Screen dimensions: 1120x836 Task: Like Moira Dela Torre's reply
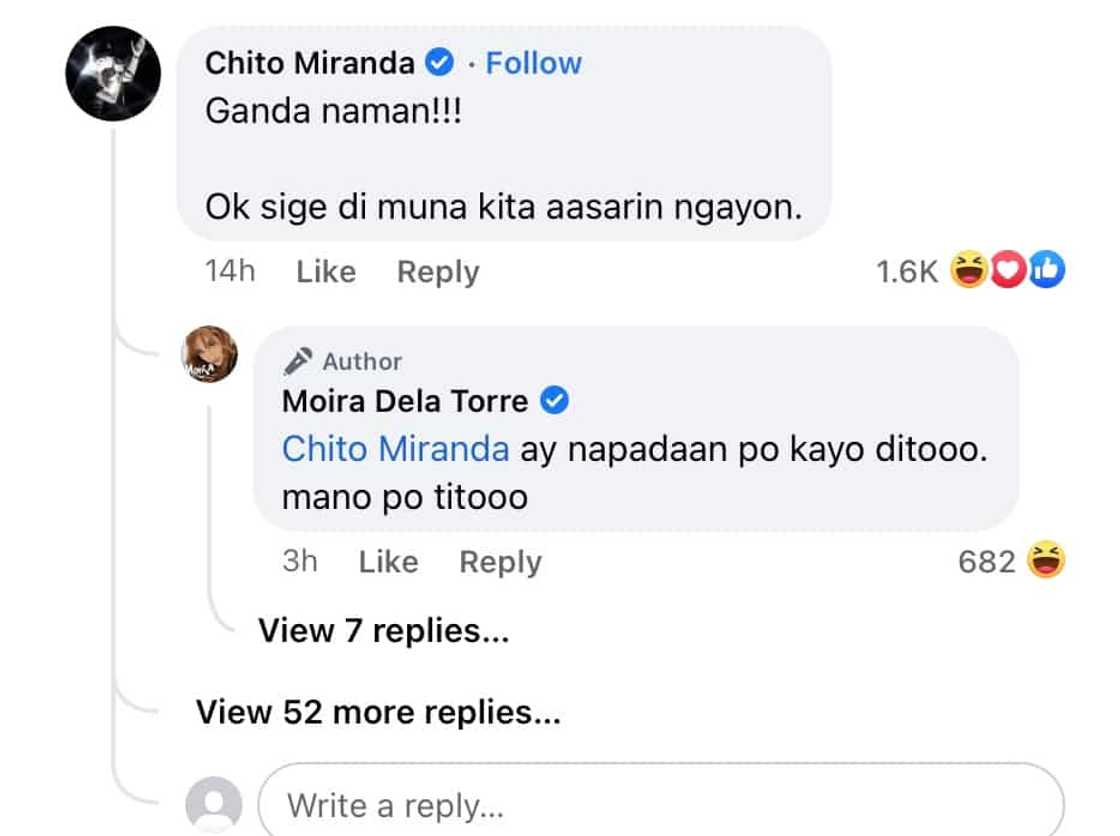tap(388, 562)
